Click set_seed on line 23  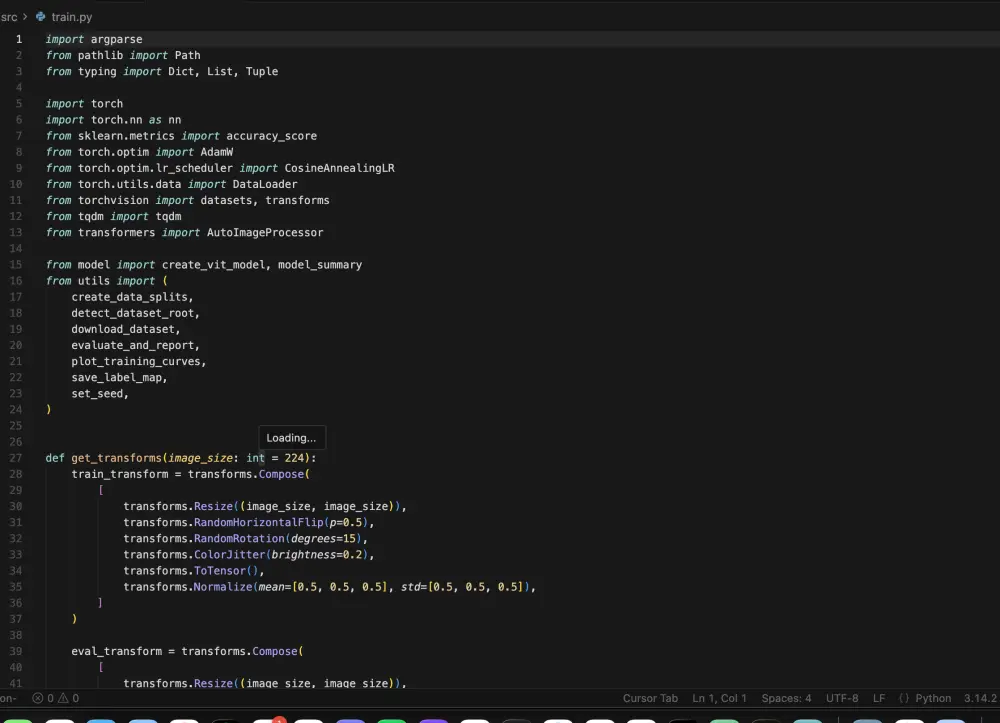(x=97, y=393)
